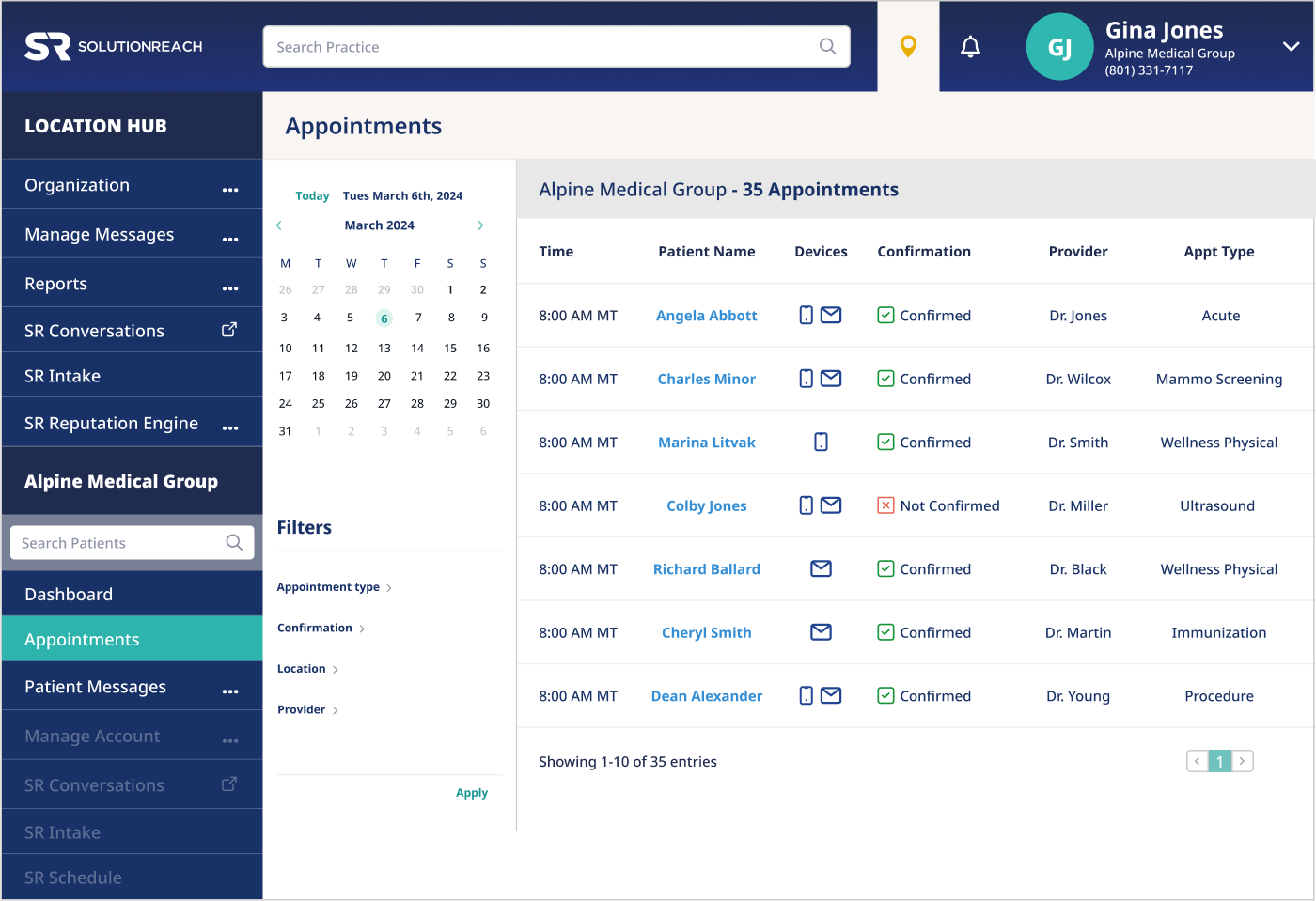1316x901 pixels.
Task: Click the email icon in Angela Abbott's row
Action: click(831, 316)
